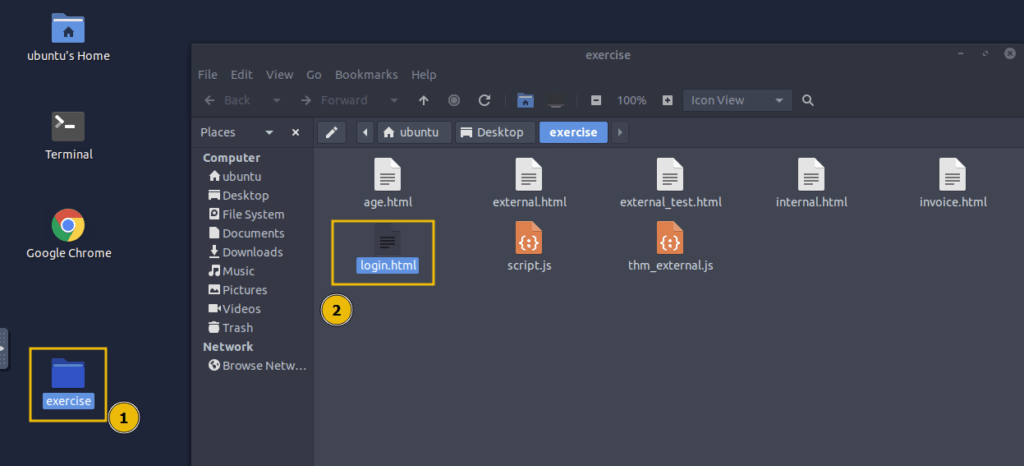Stop loading the current location
1024x466 pixels.
click(x=454, y=101)
